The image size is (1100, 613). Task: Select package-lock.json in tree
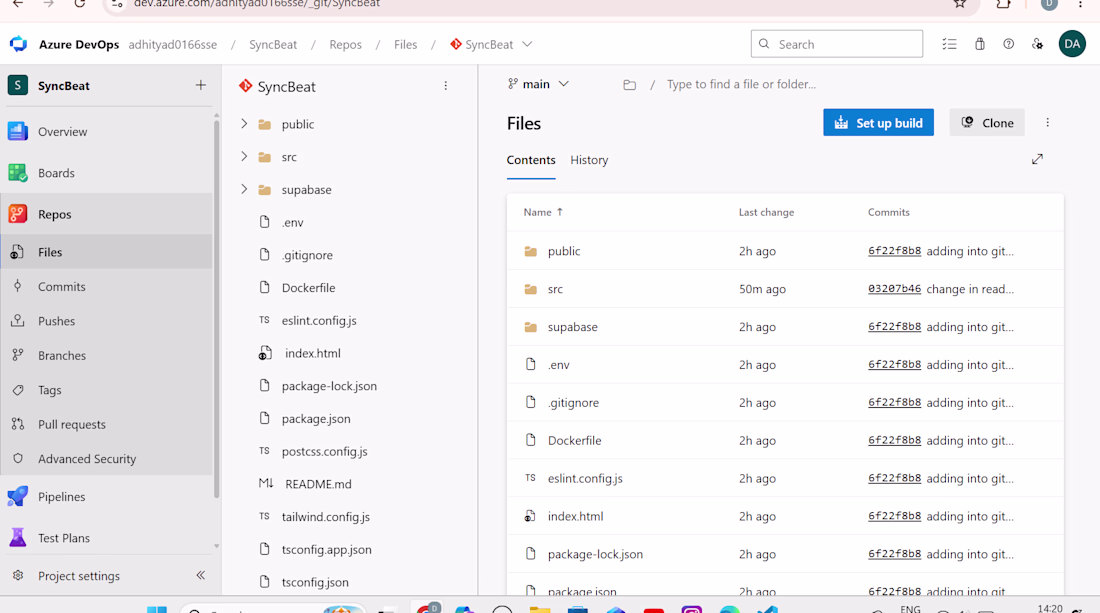(x=329, y=386)
